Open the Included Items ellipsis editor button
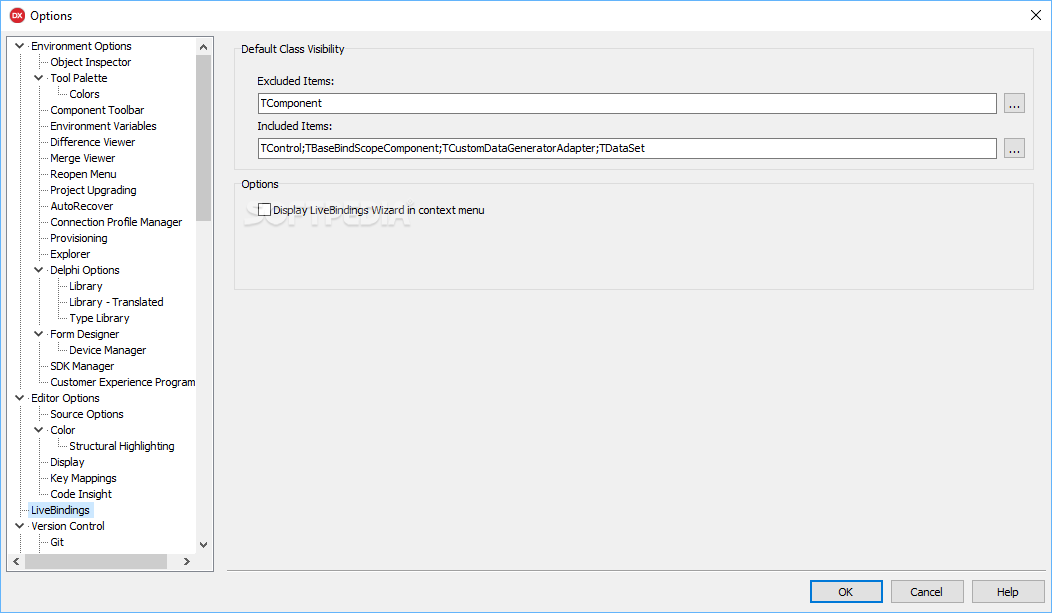Screen dimensions: 1052x613 click(1014, 148)
